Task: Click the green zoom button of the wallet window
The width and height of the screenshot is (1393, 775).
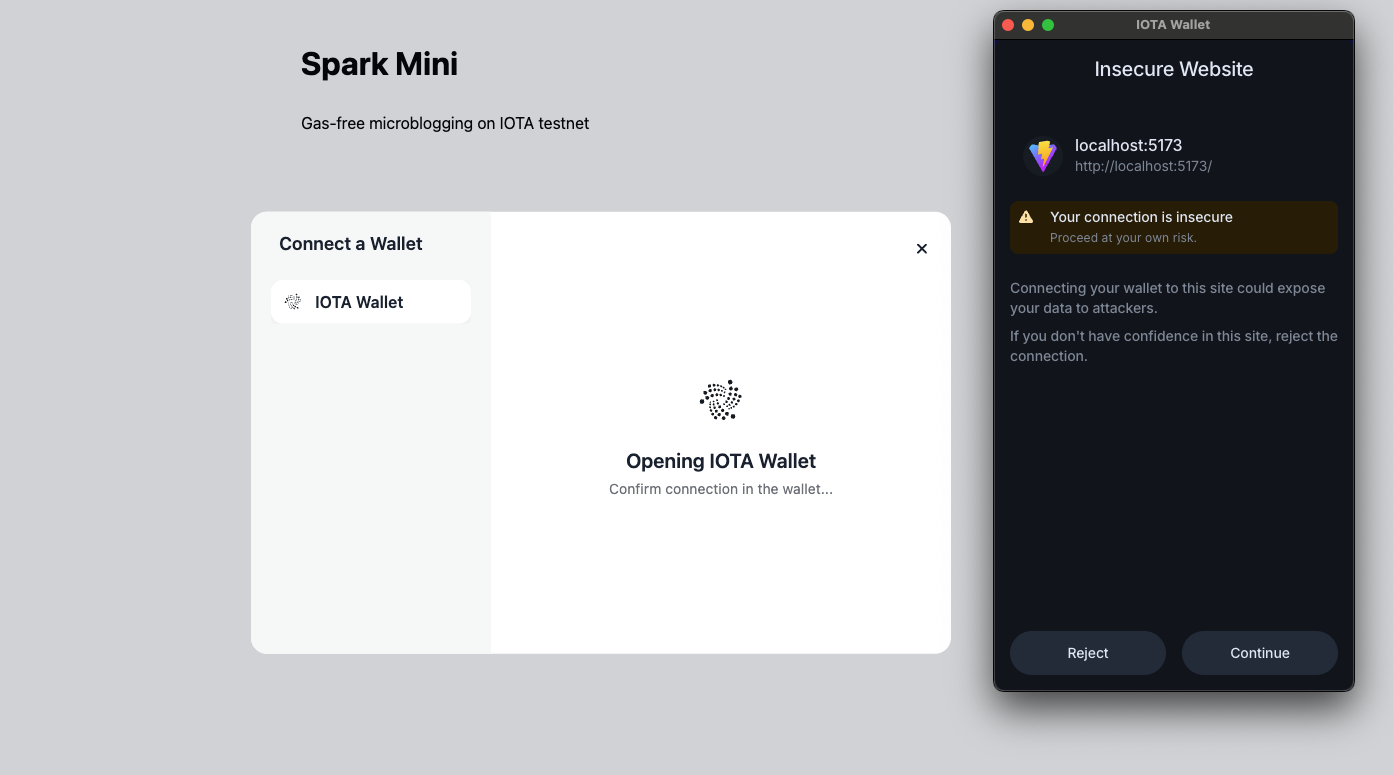Action: pyautogui.click(x=1048, y=25)
